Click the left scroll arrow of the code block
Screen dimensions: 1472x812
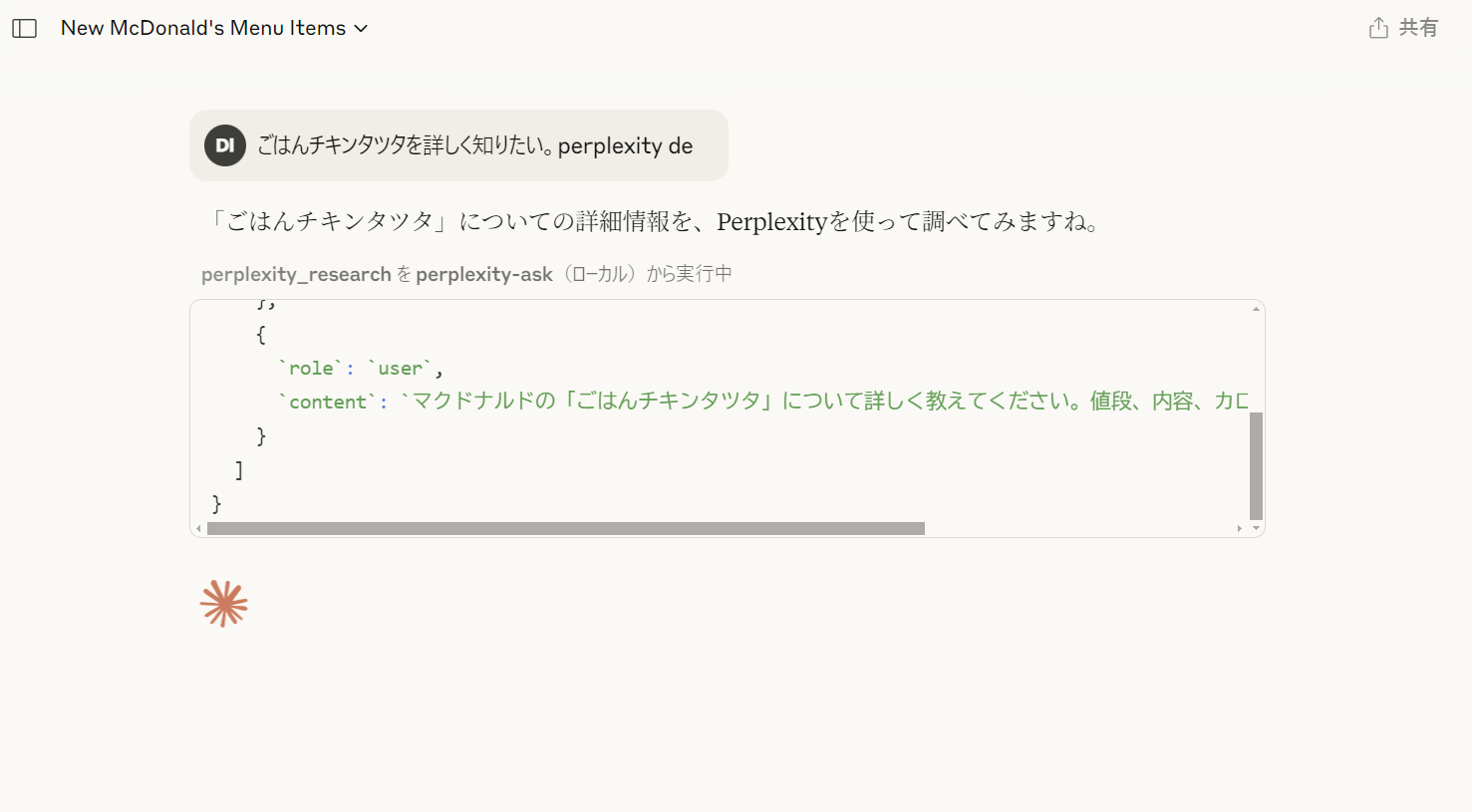tap(199, 528)
